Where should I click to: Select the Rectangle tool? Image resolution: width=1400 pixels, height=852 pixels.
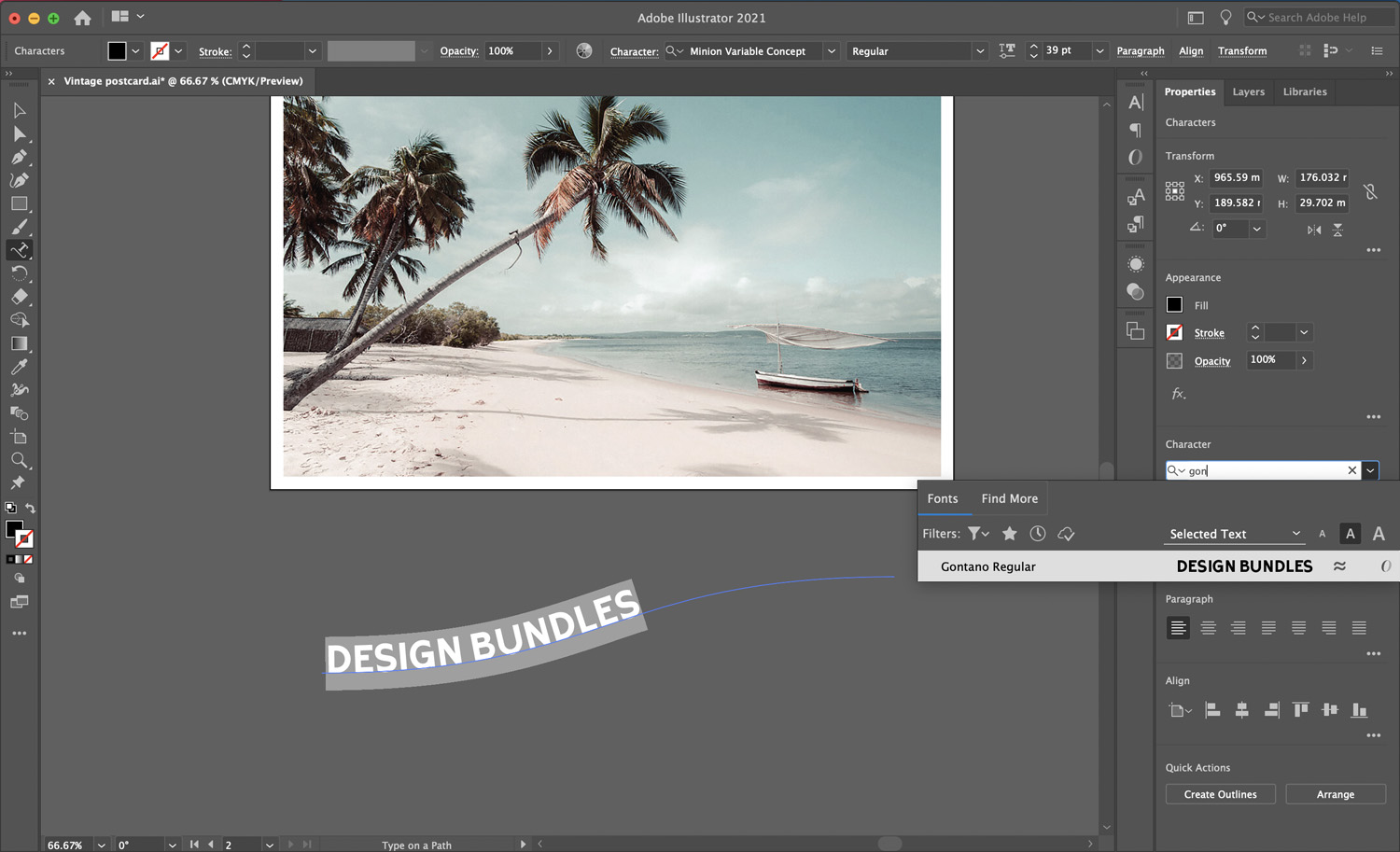(19, 203)
